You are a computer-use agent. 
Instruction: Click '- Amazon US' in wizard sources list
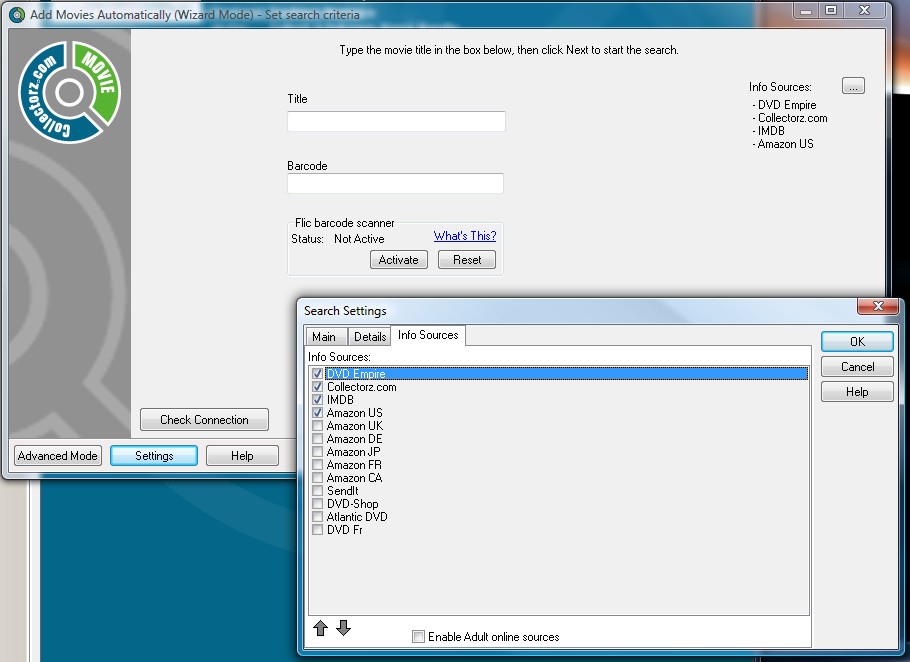pyautogui.click(x=783, y=144)
